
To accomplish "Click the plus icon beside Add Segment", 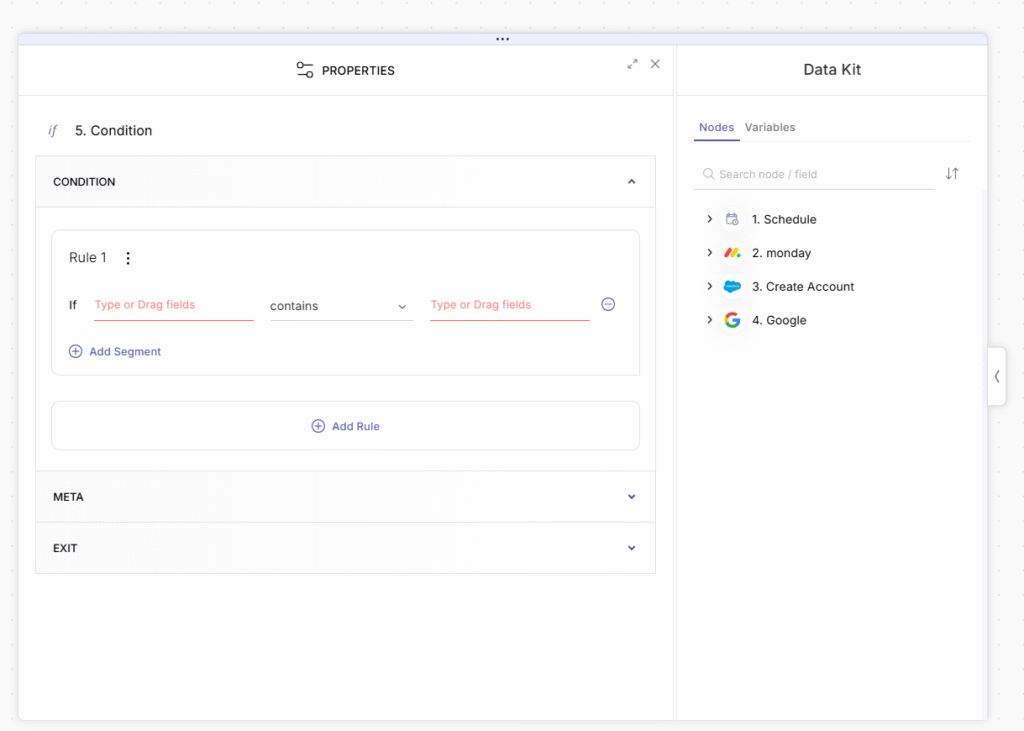I will [x=76, y=351].
